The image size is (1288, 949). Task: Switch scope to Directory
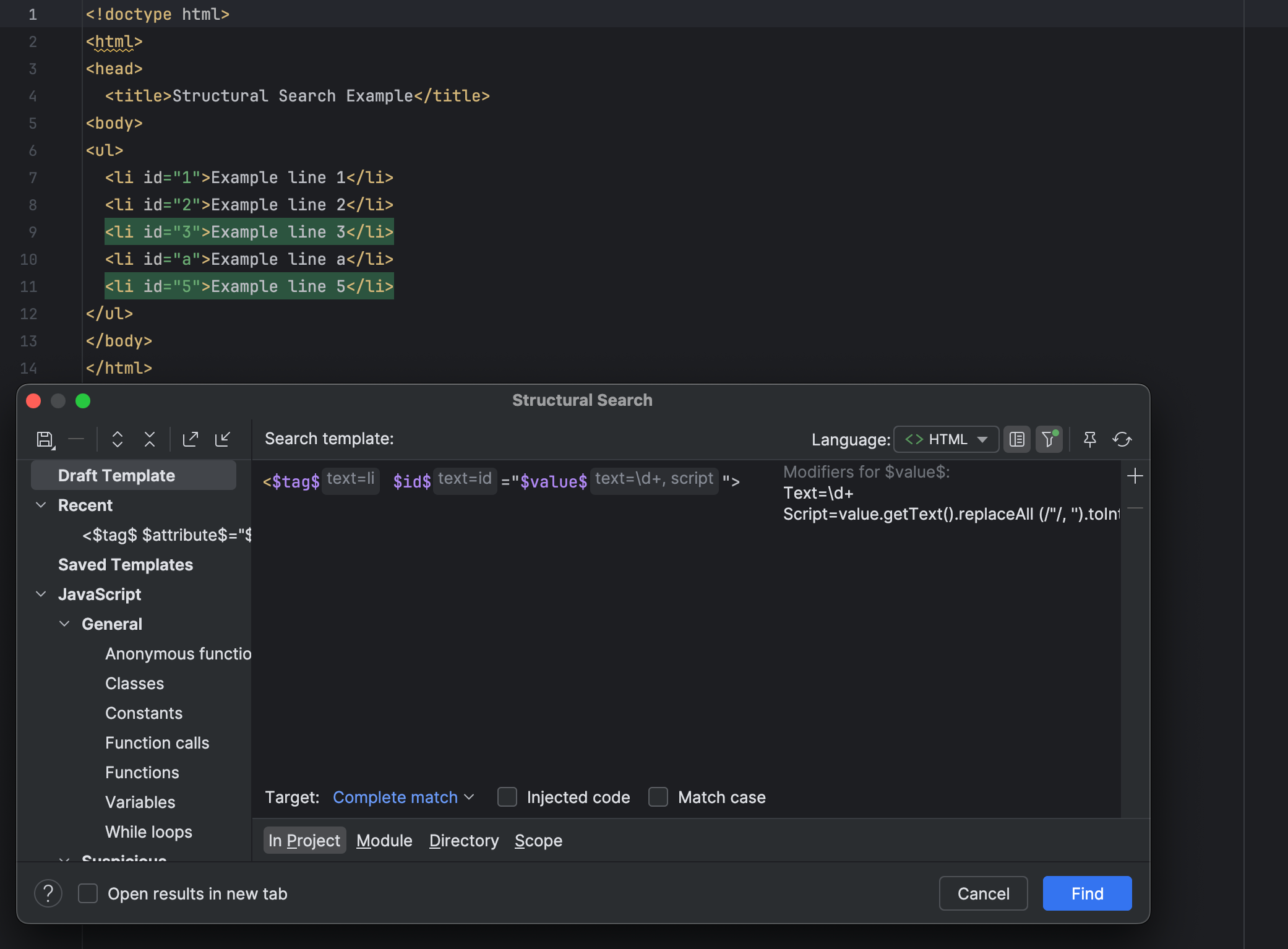463,840
